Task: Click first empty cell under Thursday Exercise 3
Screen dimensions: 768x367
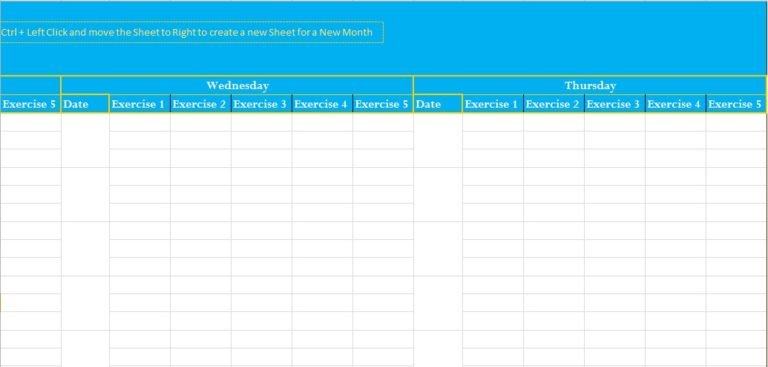Action: point(614,122)
